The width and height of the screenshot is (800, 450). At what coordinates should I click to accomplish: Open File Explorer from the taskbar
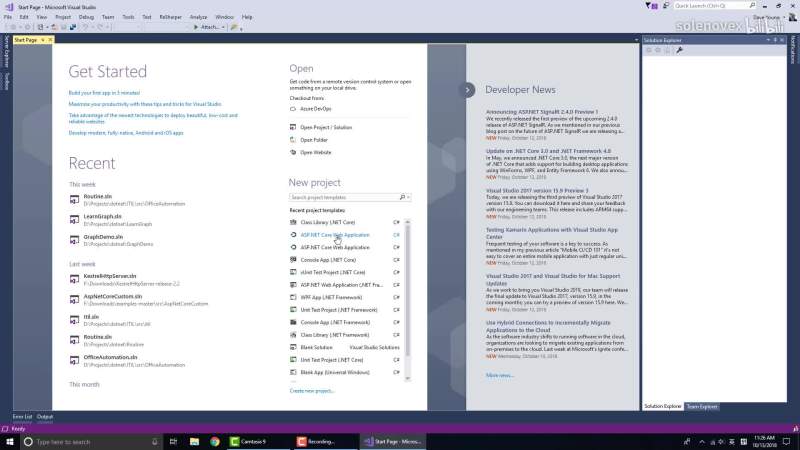coord(194,441)
